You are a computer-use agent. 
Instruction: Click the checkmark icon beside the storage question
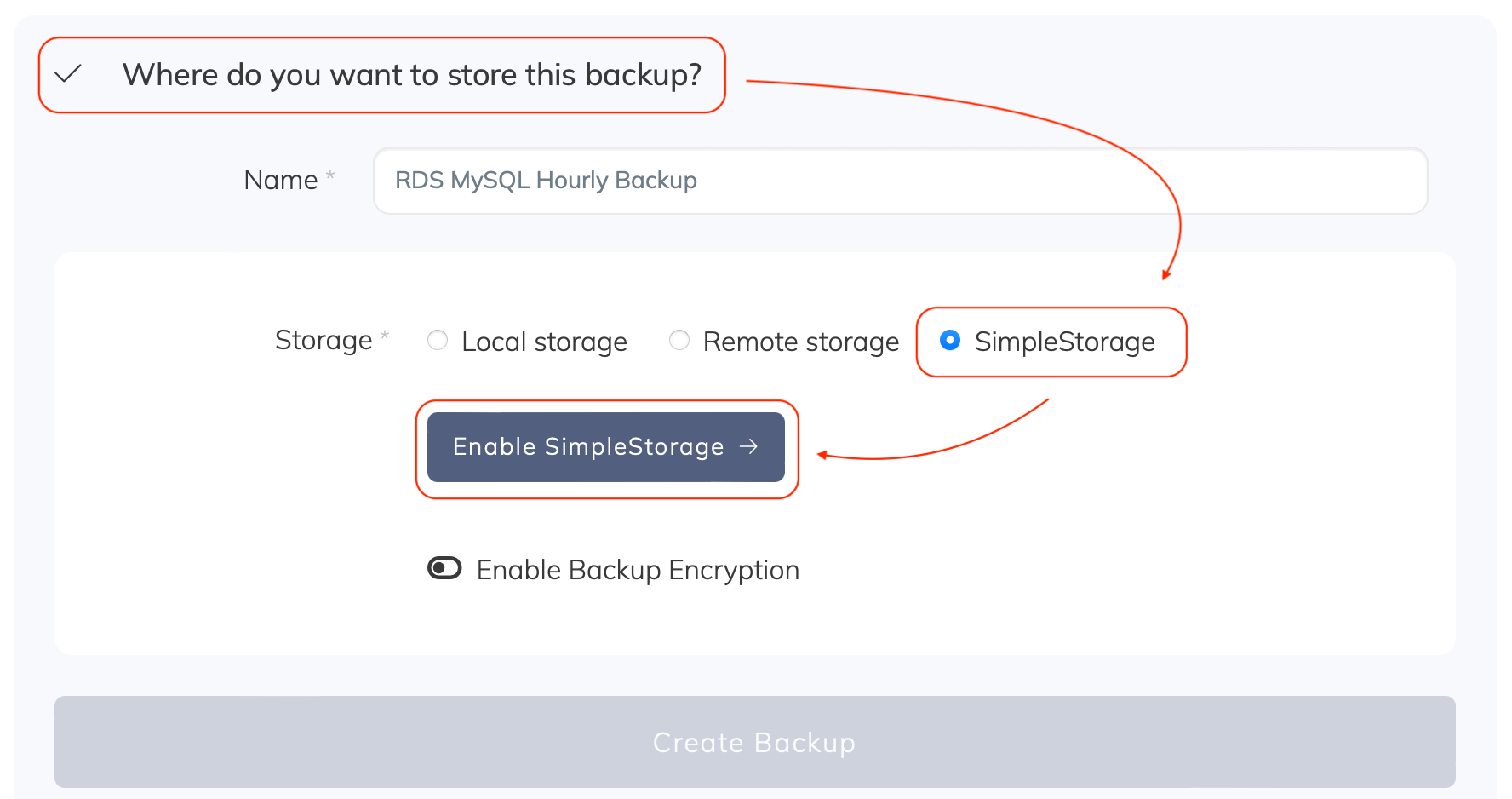68,74
